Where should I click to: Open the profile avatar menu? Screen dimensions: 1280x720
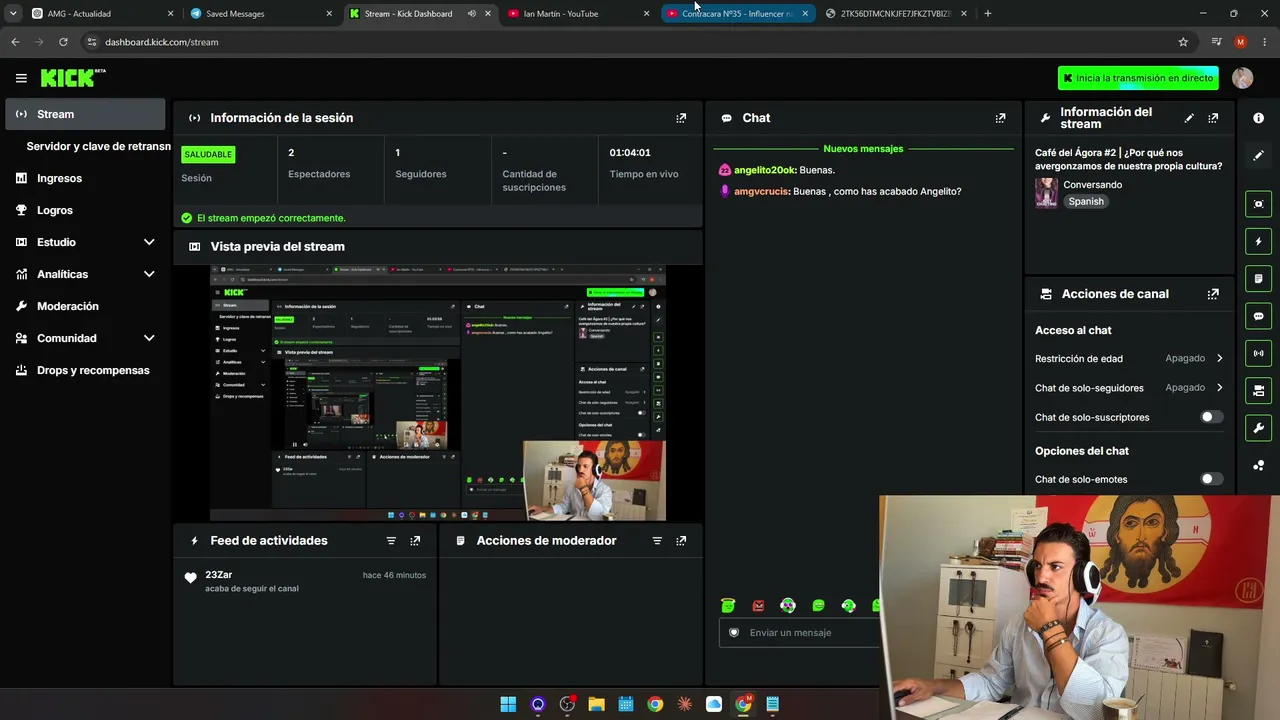coord(1242,78)
